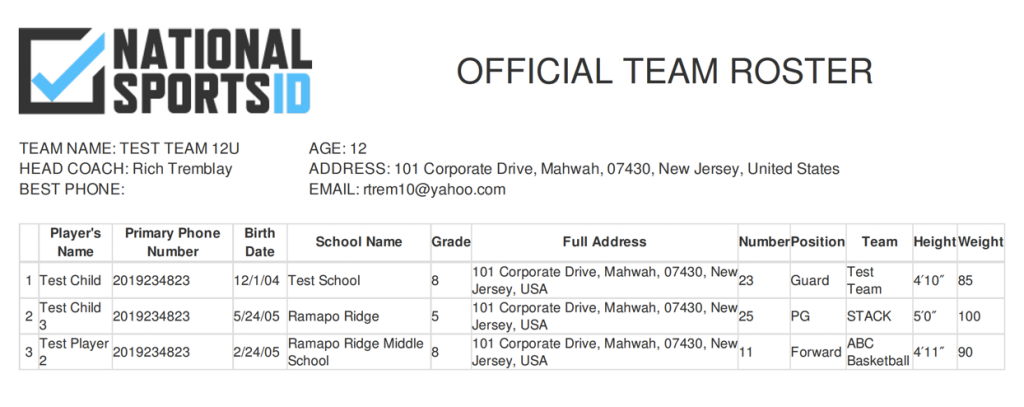Select the 5/24/05 birth date cell

[257, 317]
